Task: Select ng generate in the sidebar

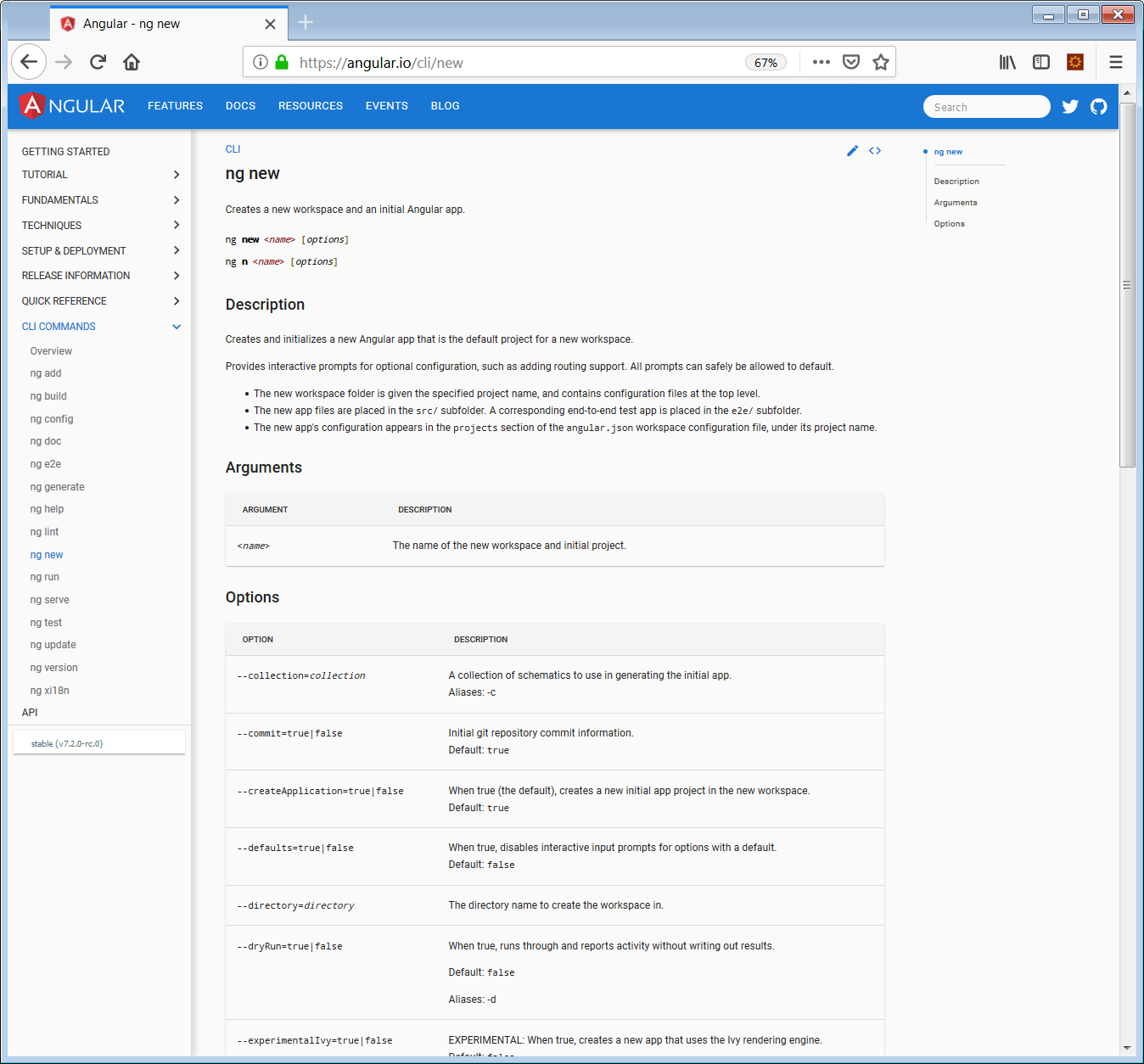Action: [x=57, y=486]
